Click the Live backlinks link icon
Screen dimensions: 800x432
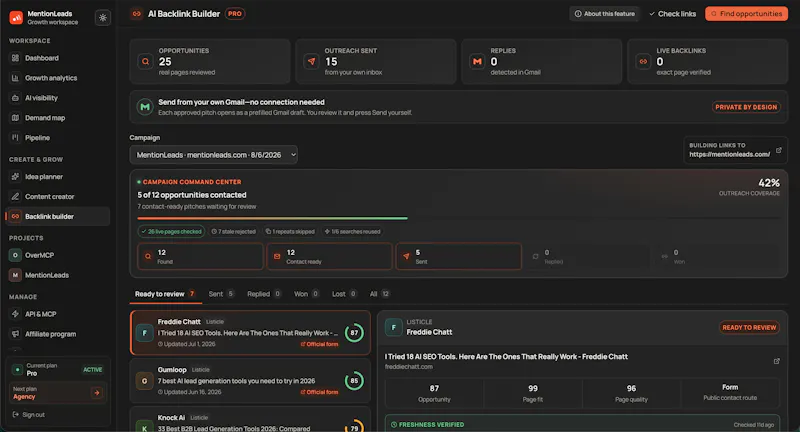point(643,62)
